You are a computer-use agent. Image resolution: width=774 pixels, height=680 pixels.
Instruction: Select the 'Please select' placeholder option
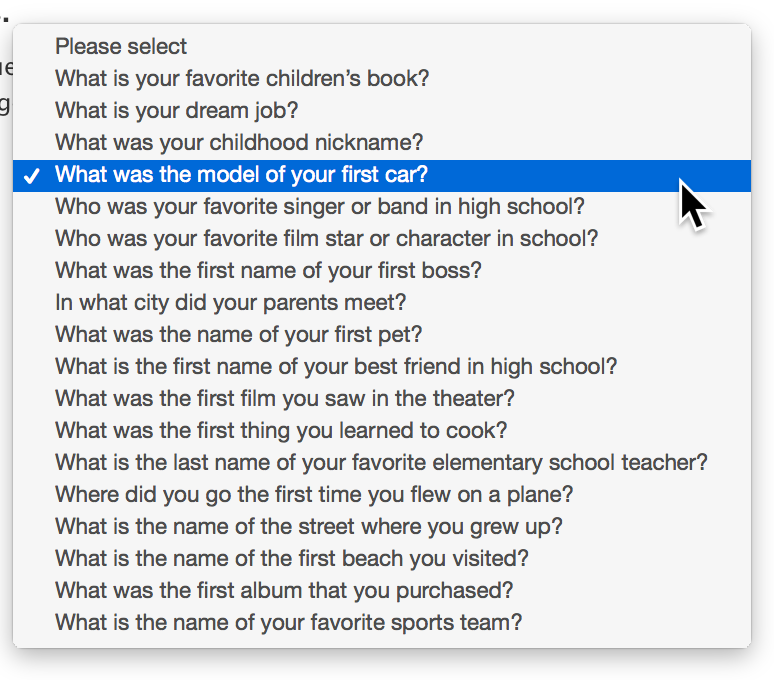tap(382, 47)
